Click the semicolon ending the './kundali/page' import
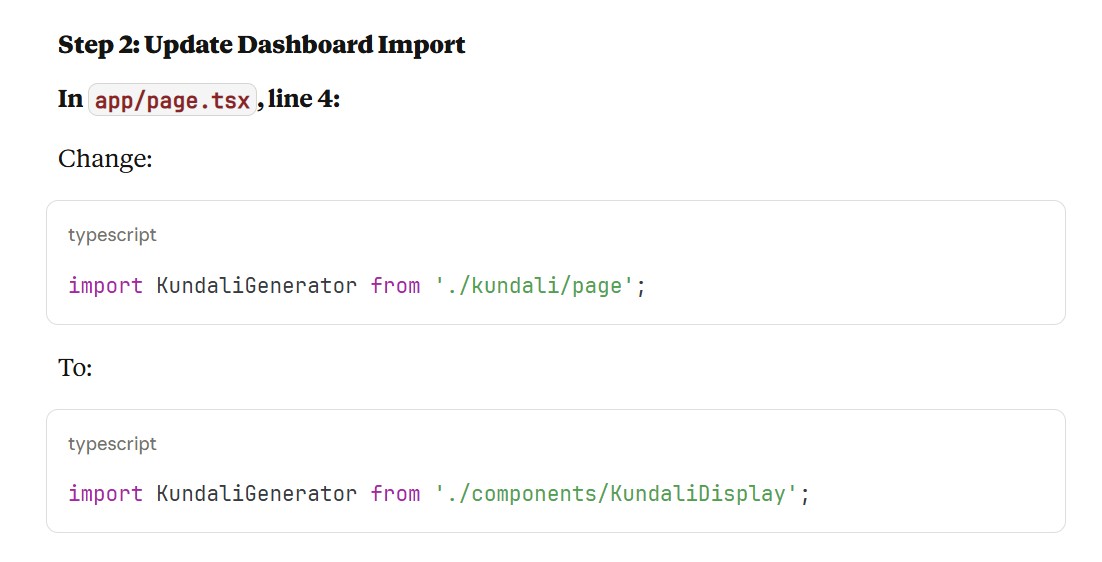Image resolution: width=1102 pixels, height=562 pixels. [x=641, y=287]
